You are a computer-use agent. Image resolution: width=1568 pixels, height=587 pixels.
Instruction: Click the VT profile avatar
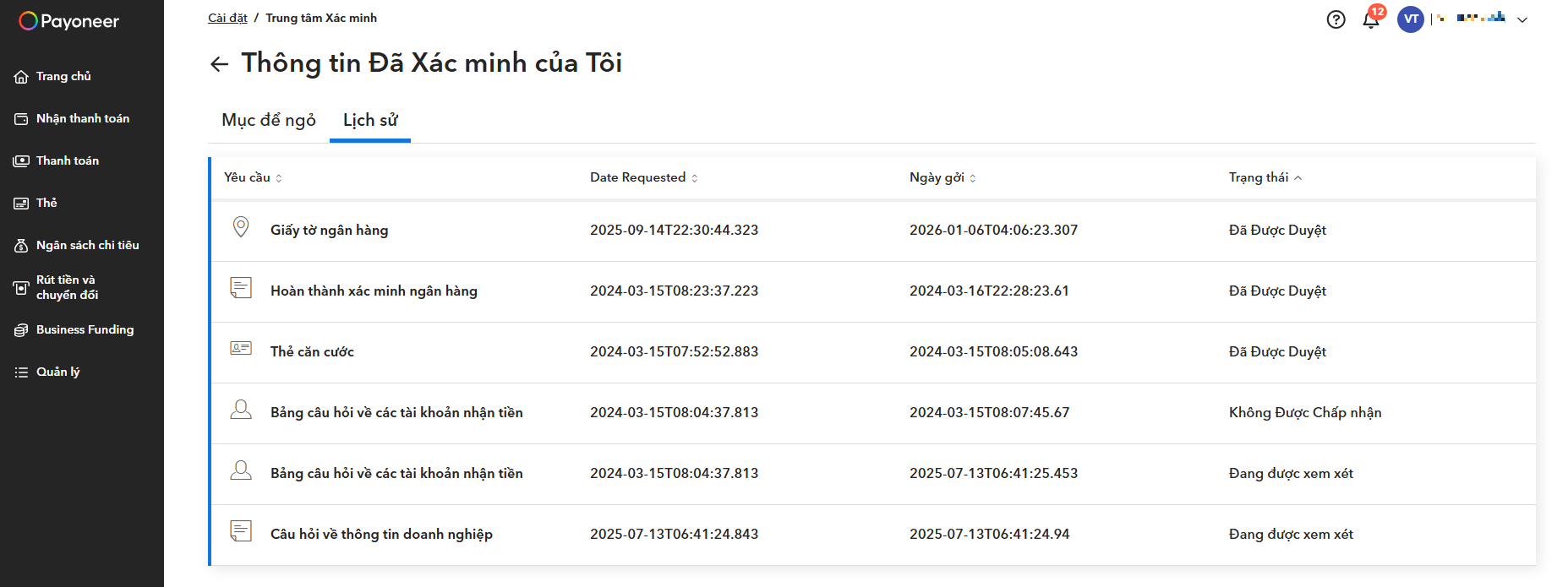click(1410, 19)
